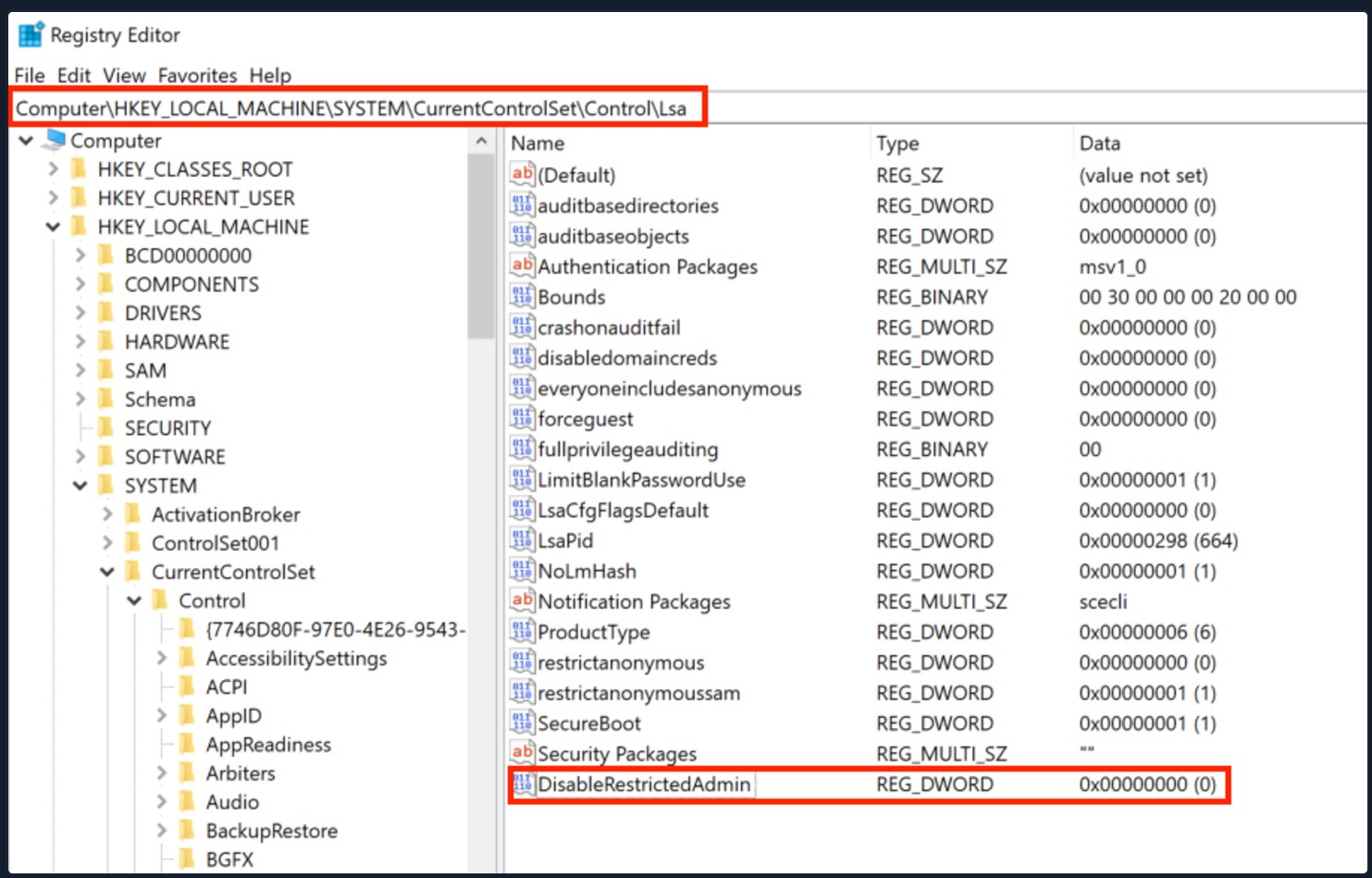Select the LsaCfgFlagsDefault value name

623,510
